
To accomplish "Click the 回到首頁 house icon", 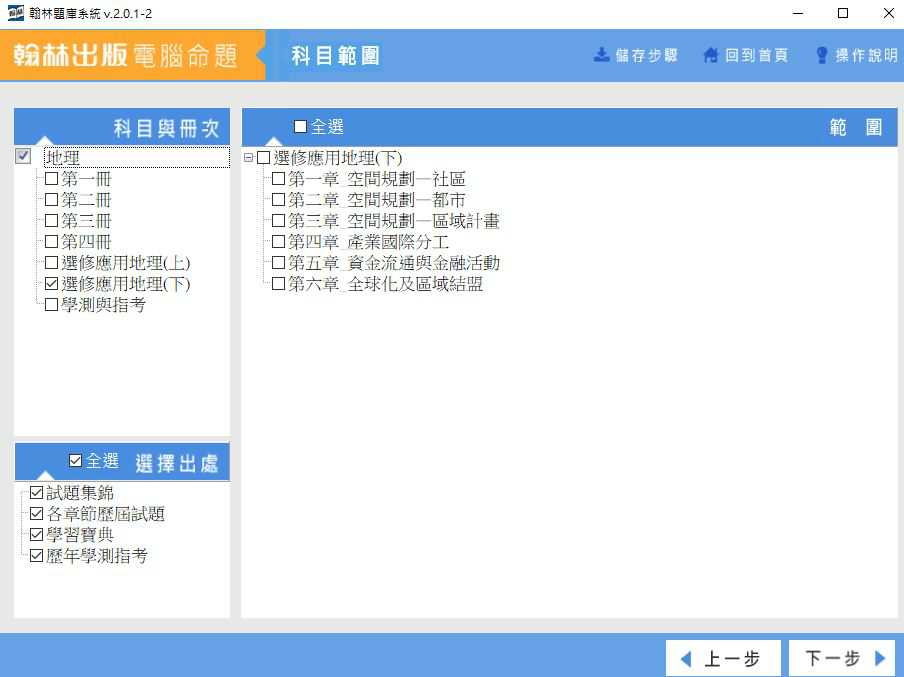I will pyautogui.click(x=711, y=55).
